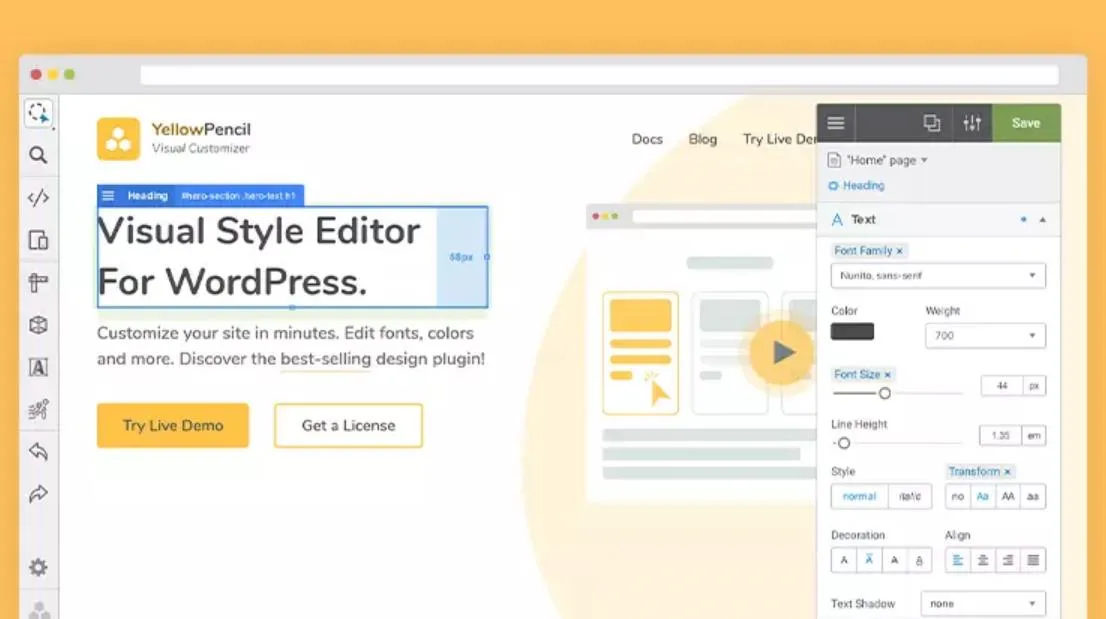Align text left
Screen dimensions: 1106x619
click(x=957, y=560)
